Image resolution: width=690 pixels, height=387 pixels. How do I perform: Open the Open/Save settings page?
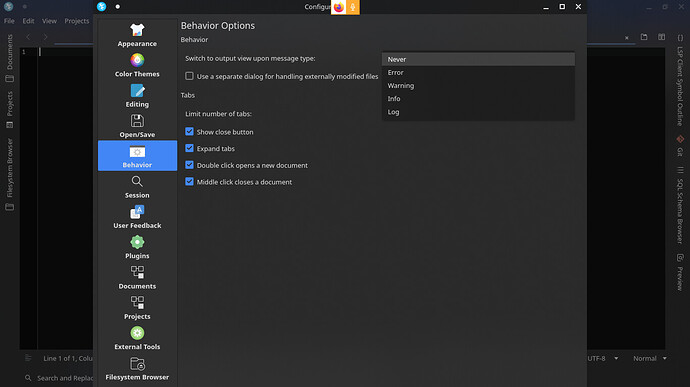coord(137,126)
